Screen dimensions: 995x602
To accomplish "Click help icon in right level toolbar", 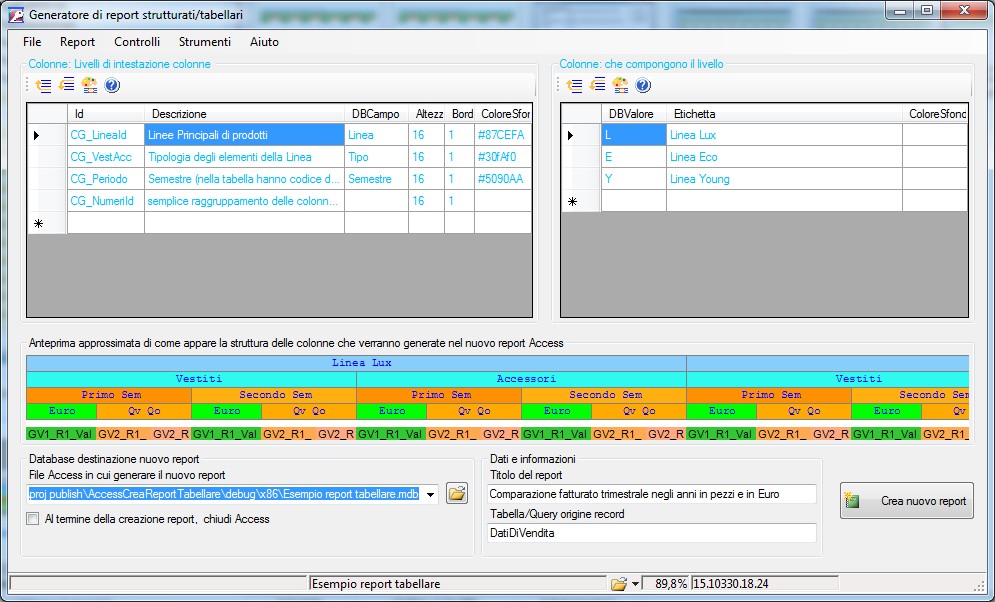I will point(643,85).
